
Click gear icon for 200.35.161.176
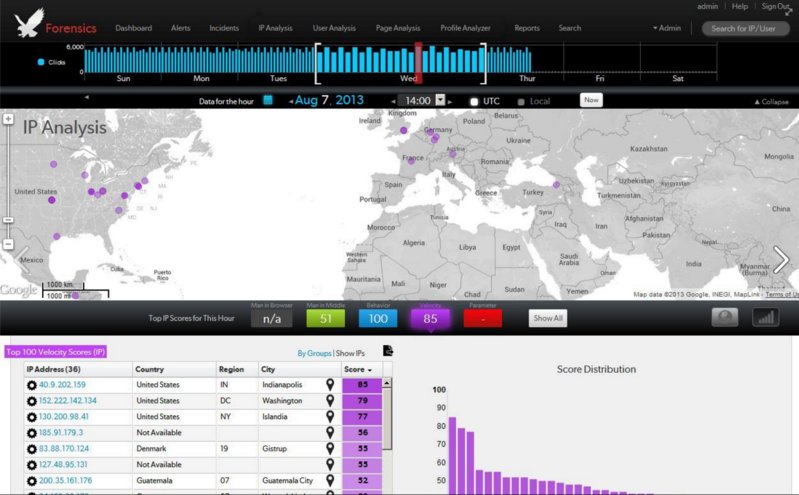pos(32,481)
